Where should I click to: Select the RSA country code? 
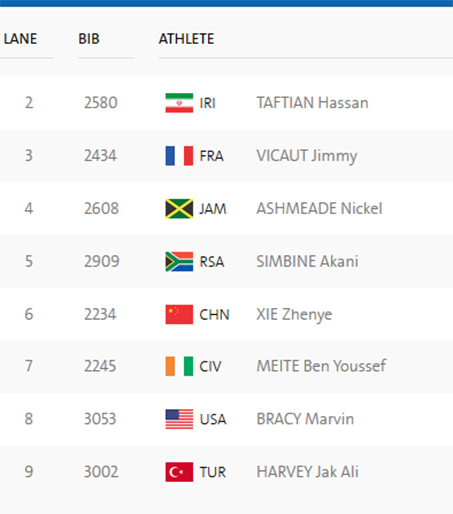point(212,262)
